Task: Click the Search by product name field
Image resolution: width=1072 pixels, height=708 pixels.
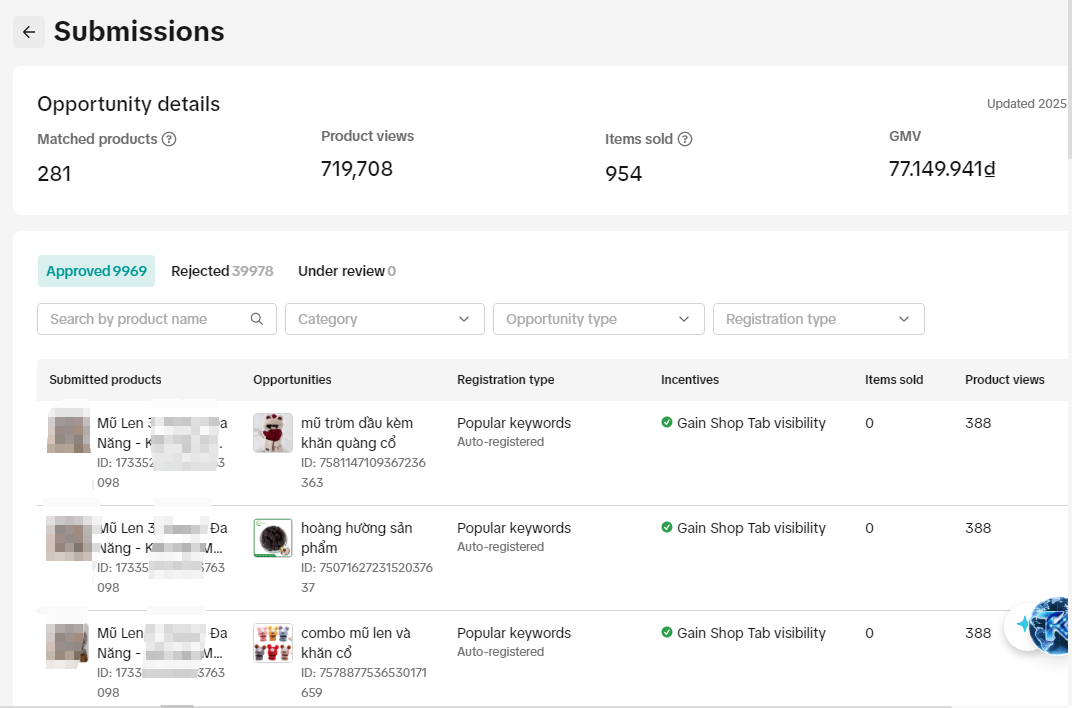Action: click(x=145, y=319)
